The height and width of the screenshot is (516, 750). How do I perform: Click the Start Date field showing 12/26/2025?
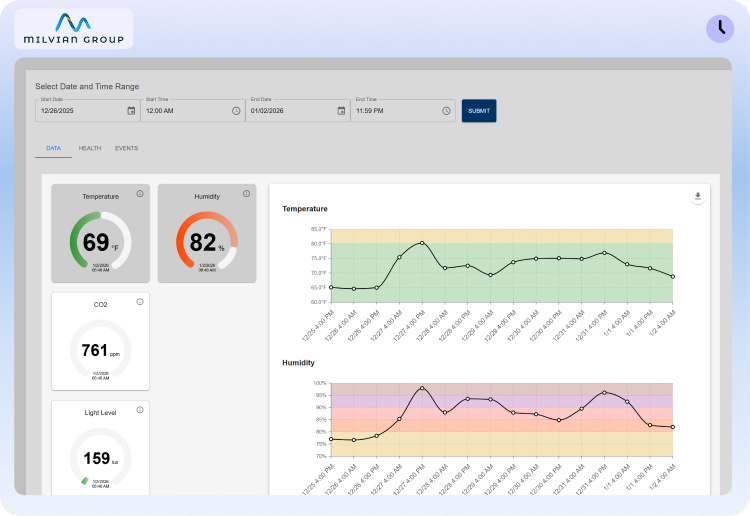click(x=80, y=111)
